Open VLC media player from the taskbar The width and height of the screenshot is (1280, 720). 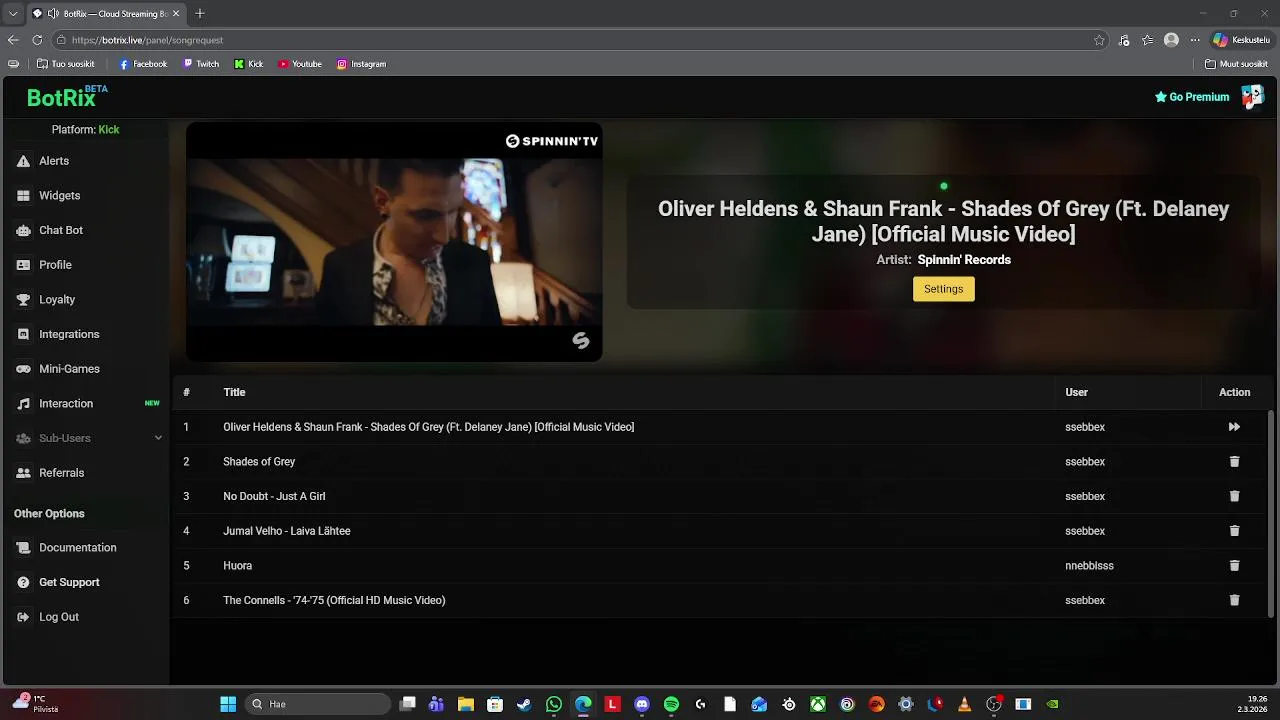[x=964, y=704]
